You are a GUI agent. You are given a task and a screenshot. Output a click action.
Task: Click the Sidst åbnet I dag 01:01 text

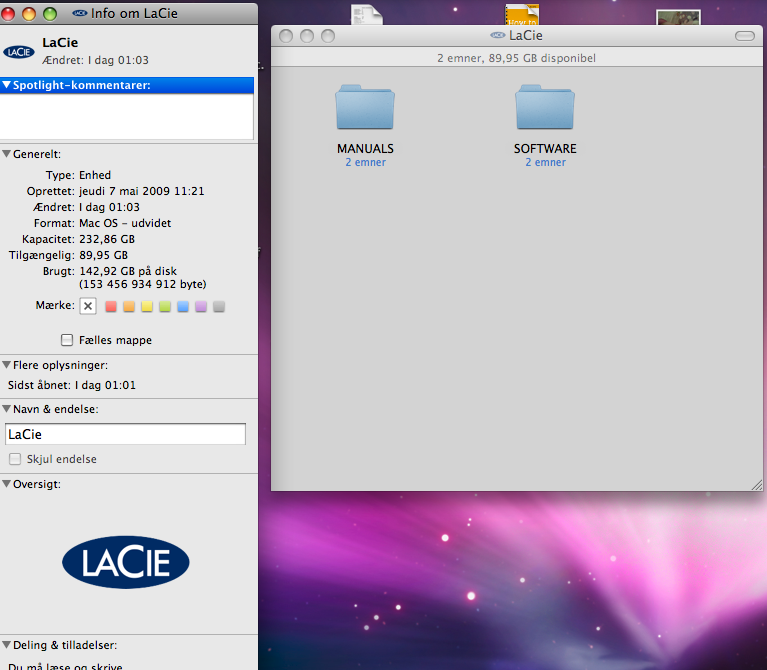point(71,385)
